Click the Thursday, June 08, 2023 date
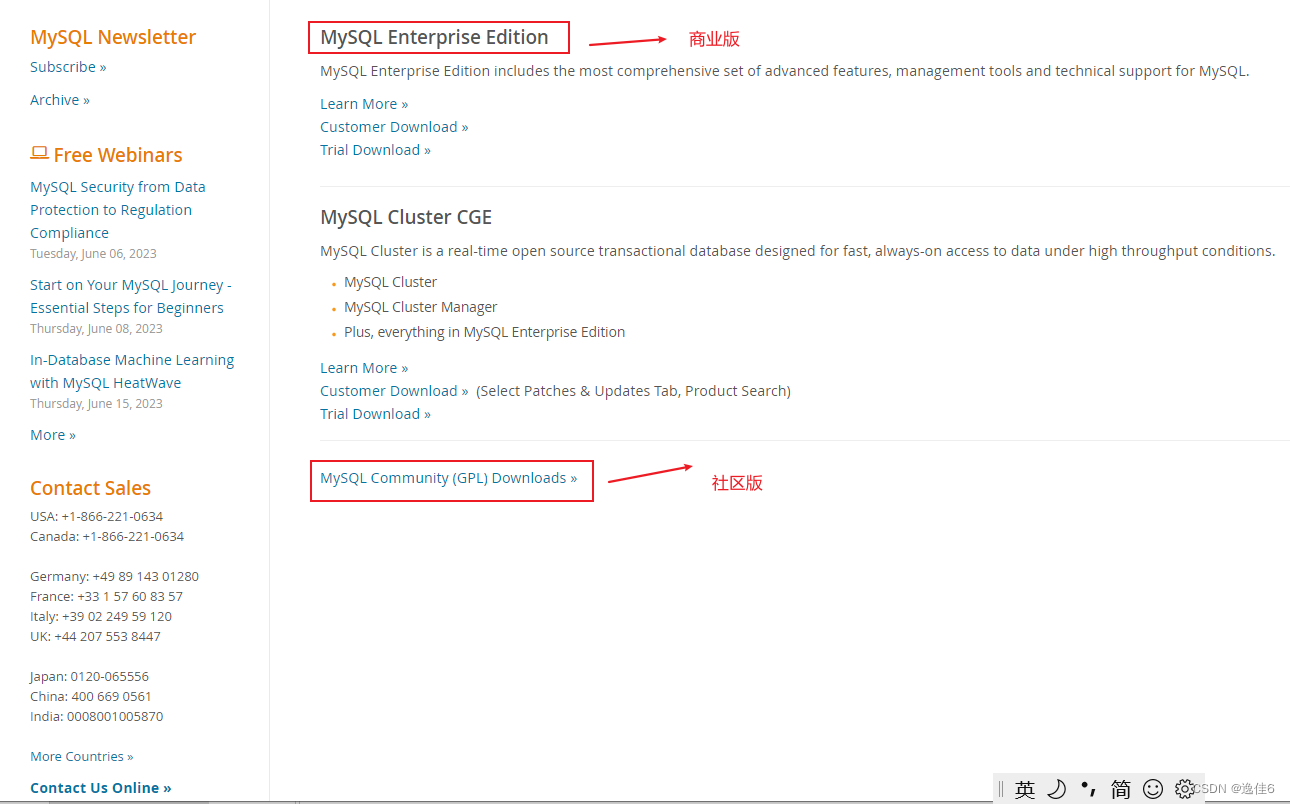The image size is (1290, 804). (x=96, y=329)
